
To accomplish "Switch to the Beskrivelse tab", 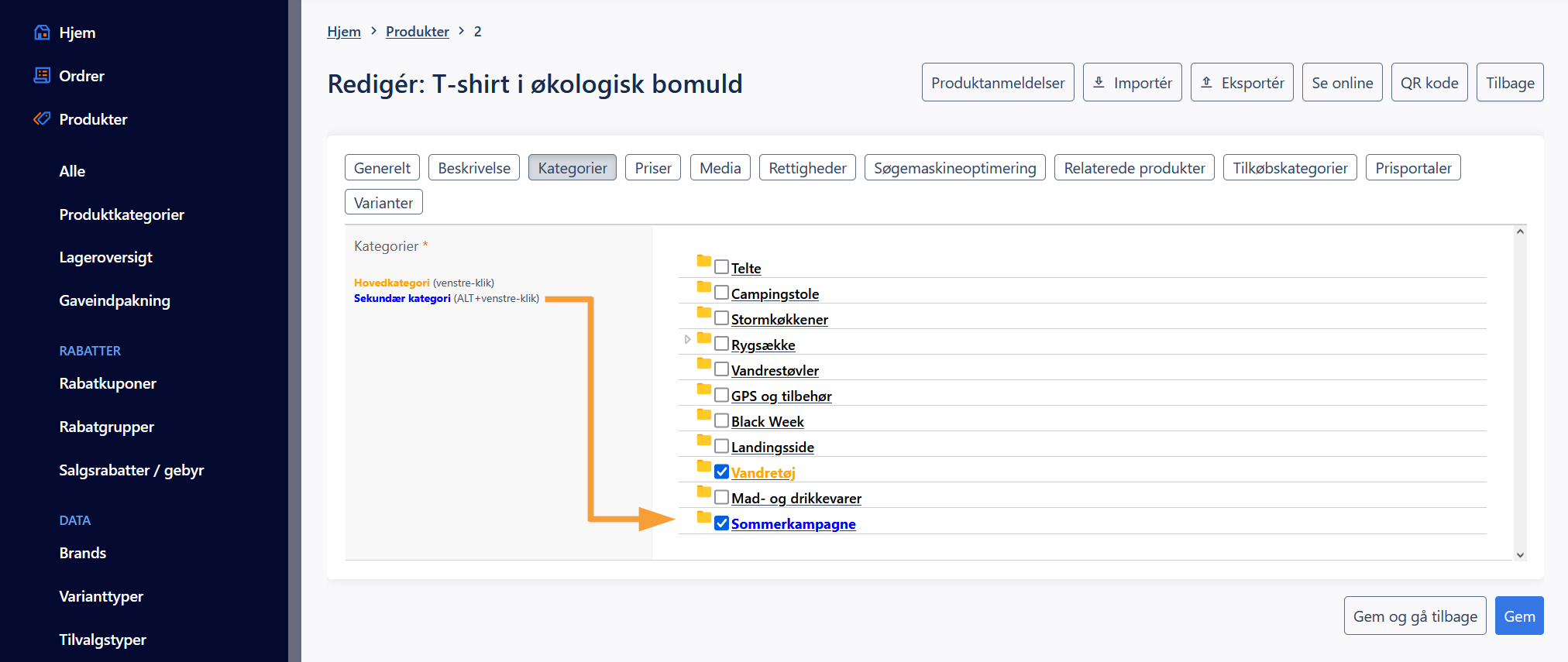I will pos(474,167).
